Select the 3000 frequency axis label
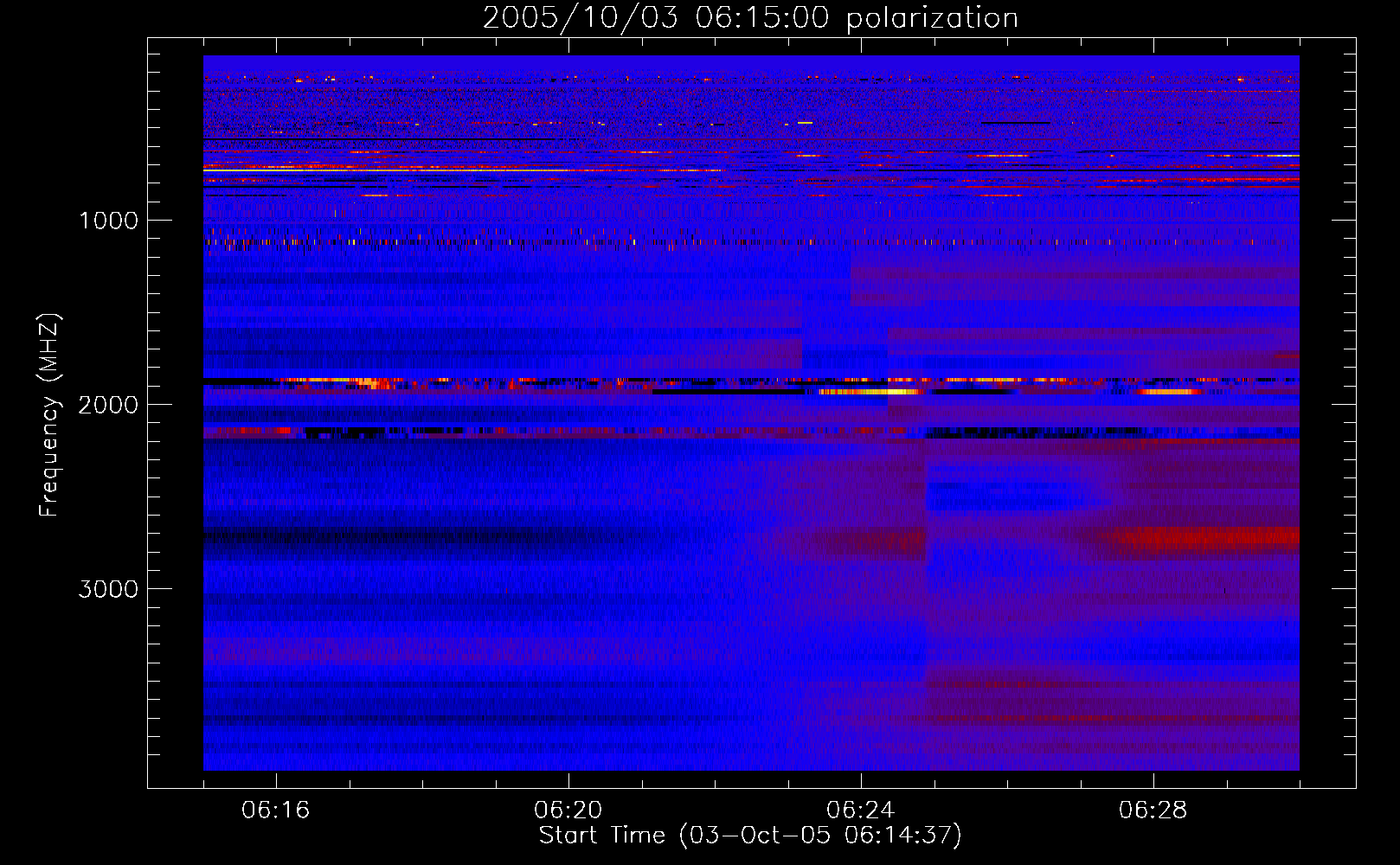This screenshot has height=865, width=1400. pyautogui.click(x=108, y=589)
